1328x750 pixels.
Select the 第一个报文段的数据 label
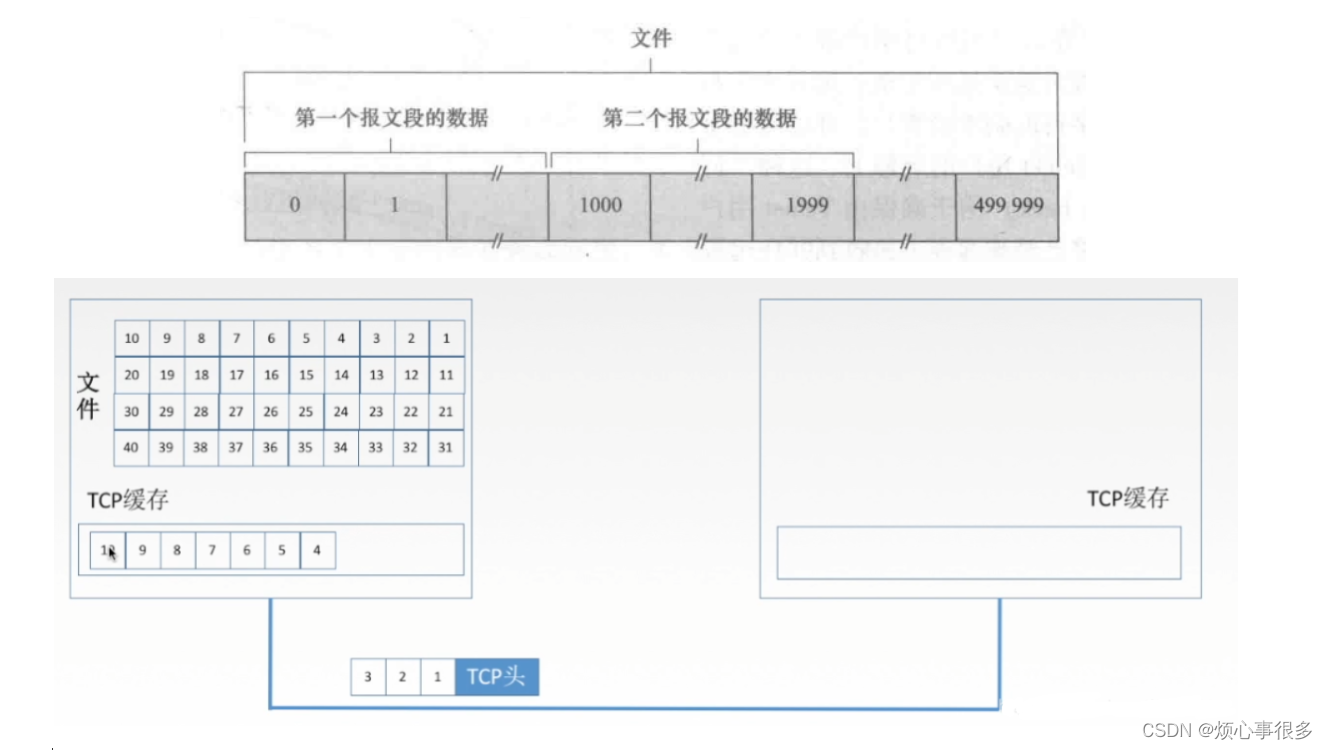(392, 118)
